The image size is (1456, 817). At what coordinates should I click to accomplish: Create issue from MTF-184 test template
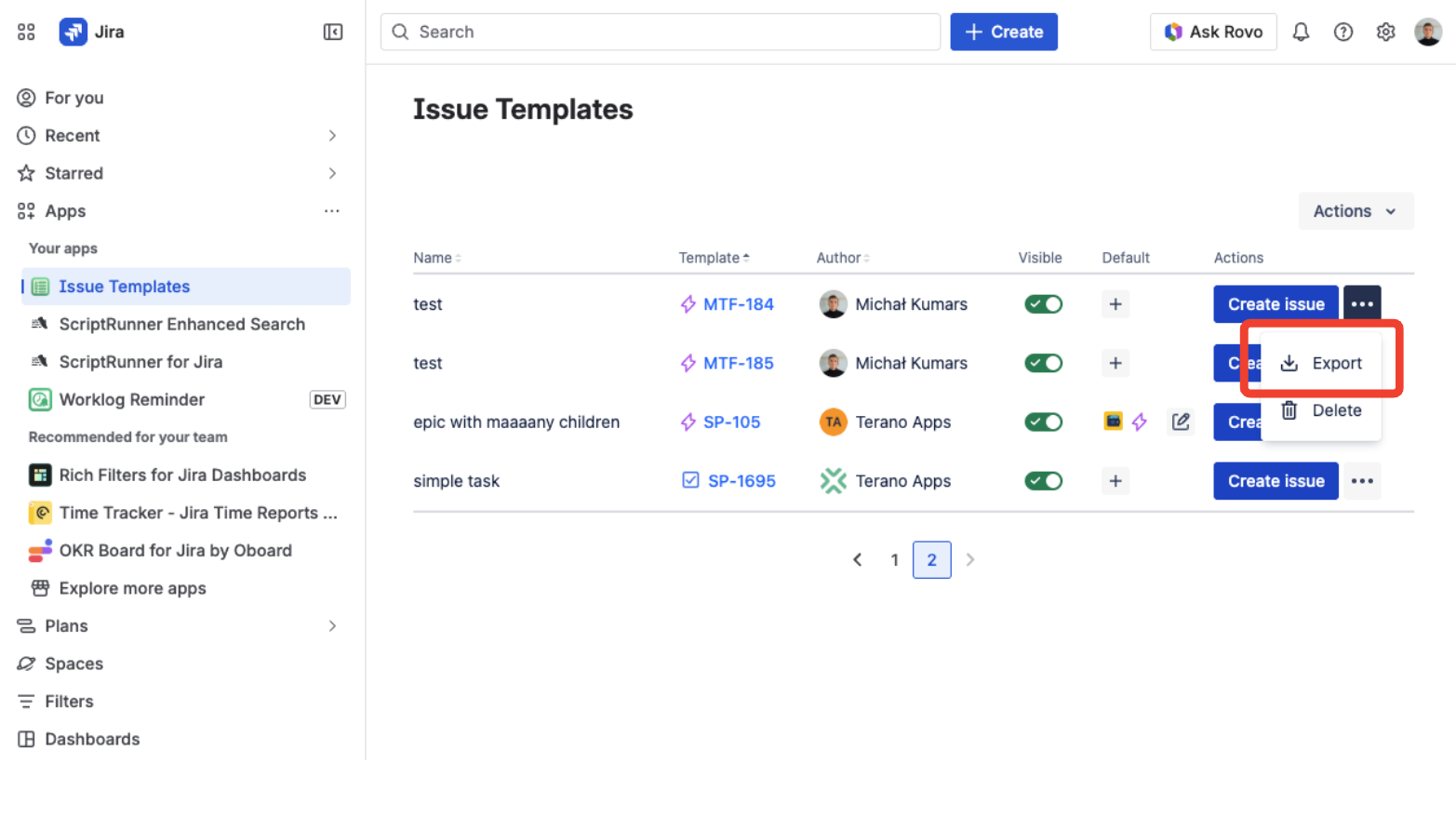(1276, 304)
